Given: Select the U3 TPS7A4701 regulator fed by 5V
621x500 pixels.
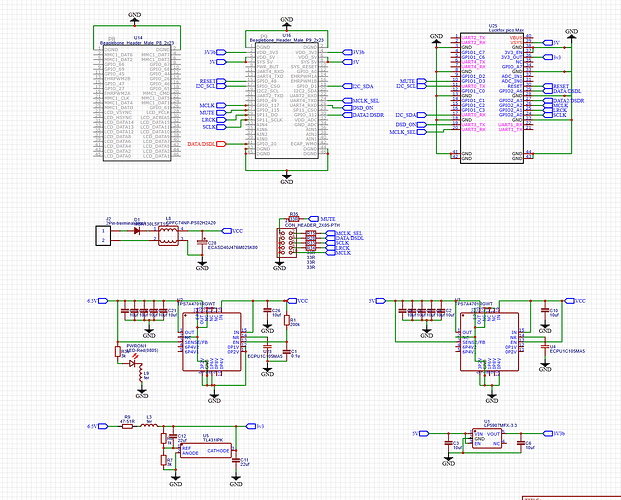Looking at the screenshot, I should coord(490,342).
